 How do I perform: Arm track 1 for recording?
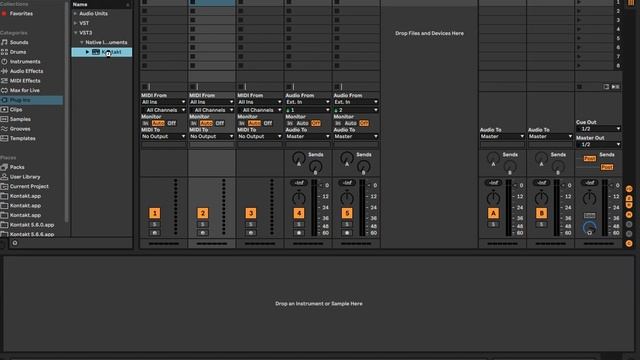point(155,233)
